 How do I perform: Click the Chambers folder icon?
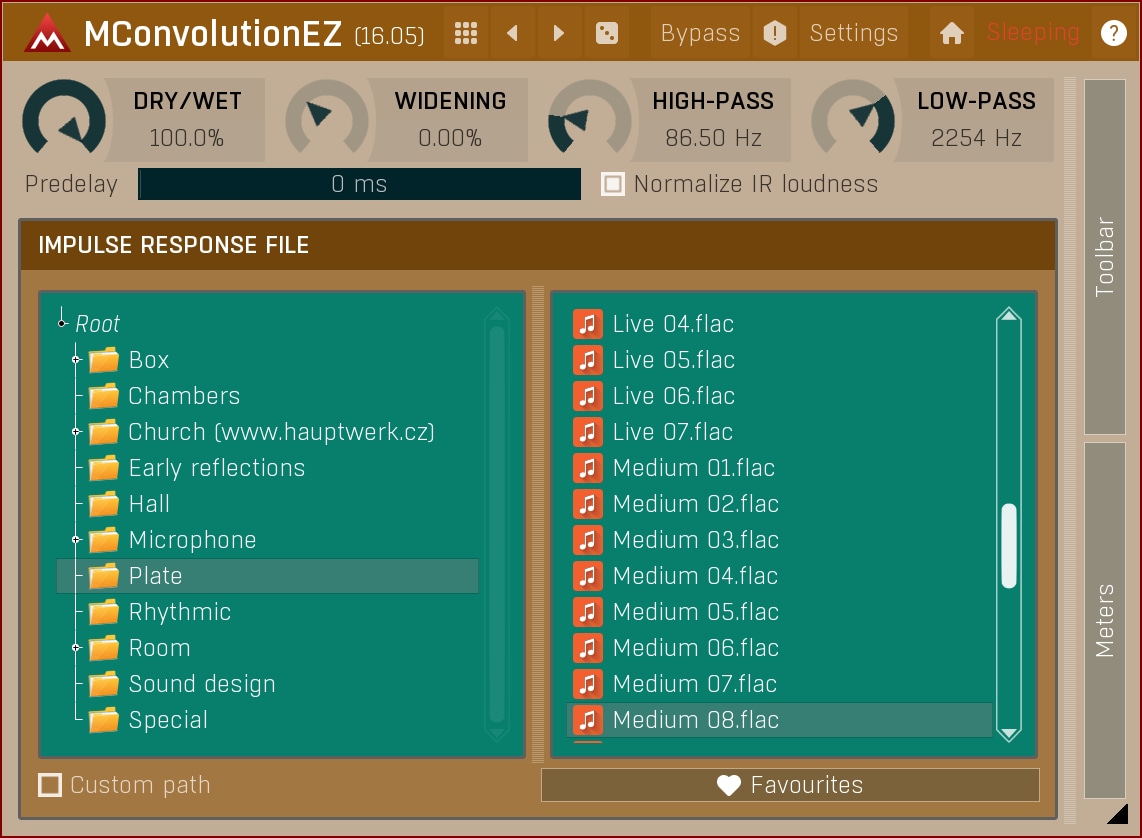point(104,396)
